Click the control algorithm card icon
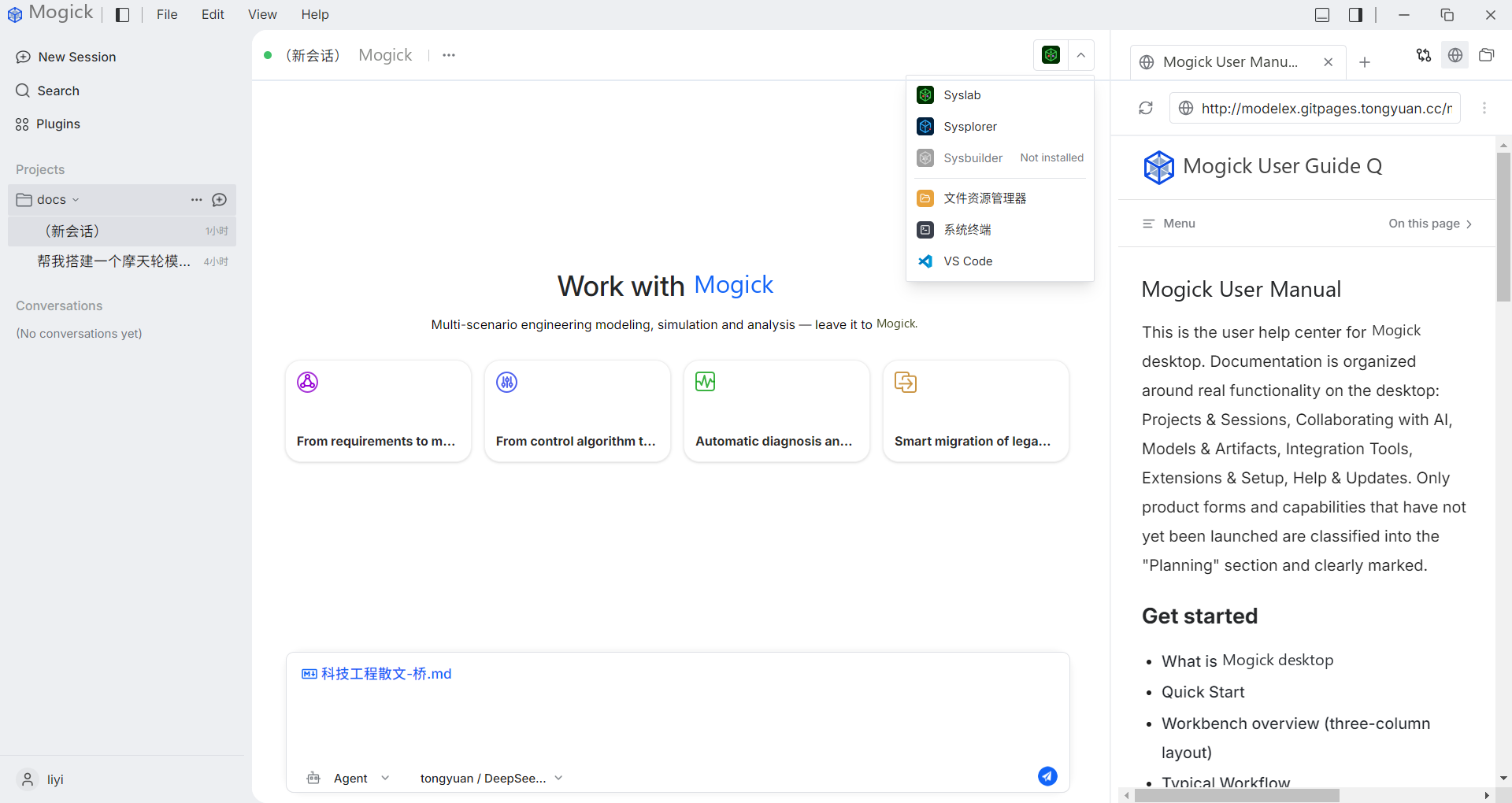 (506, 383)
